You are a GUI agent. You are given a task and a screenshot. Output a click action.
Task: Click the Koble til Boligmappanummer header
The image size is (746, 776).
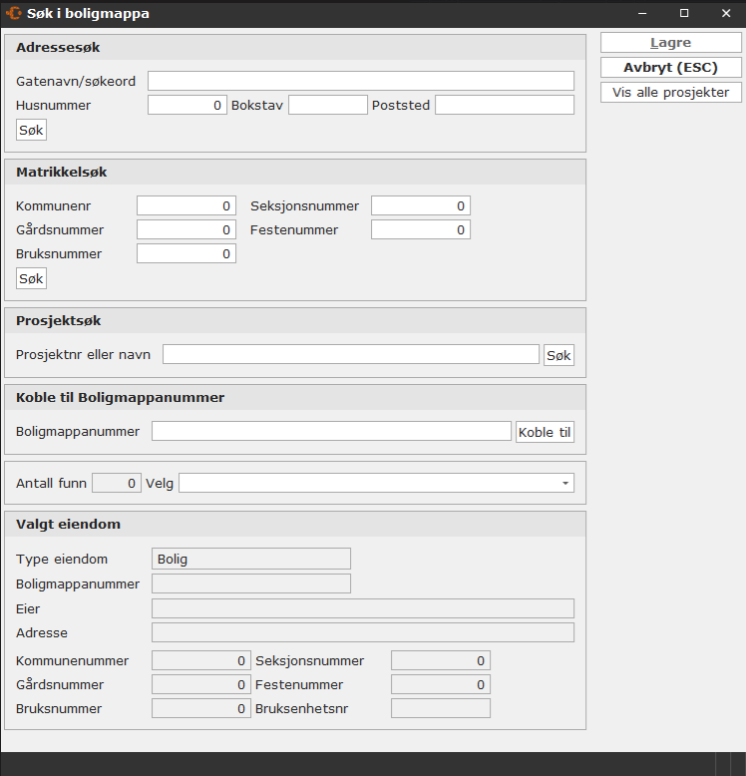[x=295, y=398]
